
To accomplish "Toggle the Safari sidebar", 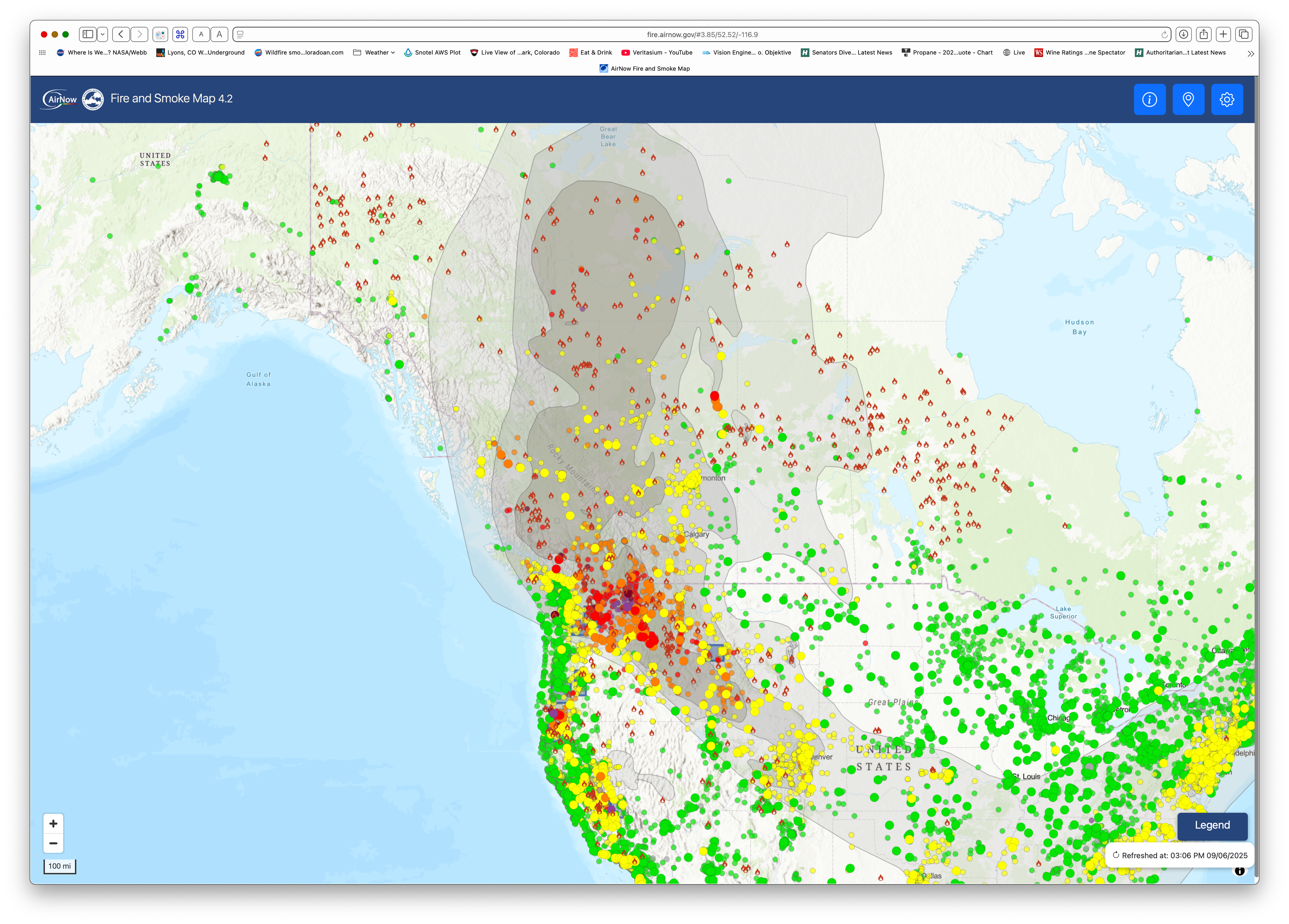I will pyautogui.click(x=88, y=35).
